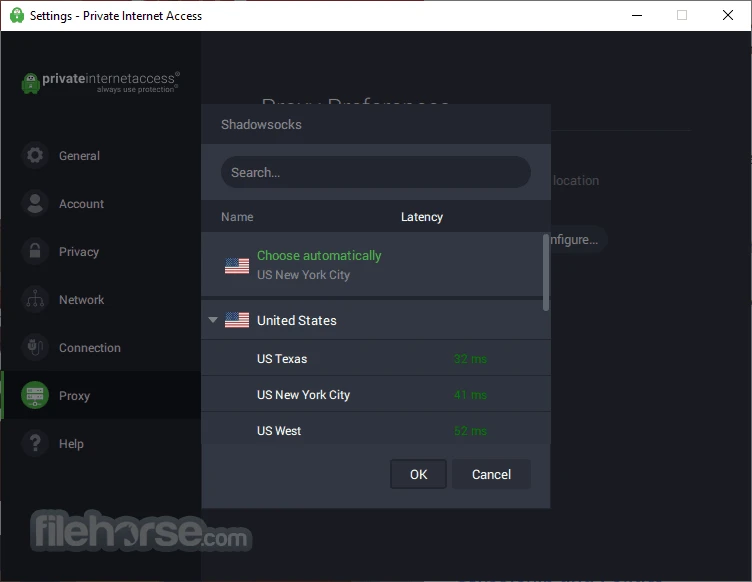The width and height of the screenshot is (752, 582).
Task: Click the 52 ms latency value
Action: [470, 431]
